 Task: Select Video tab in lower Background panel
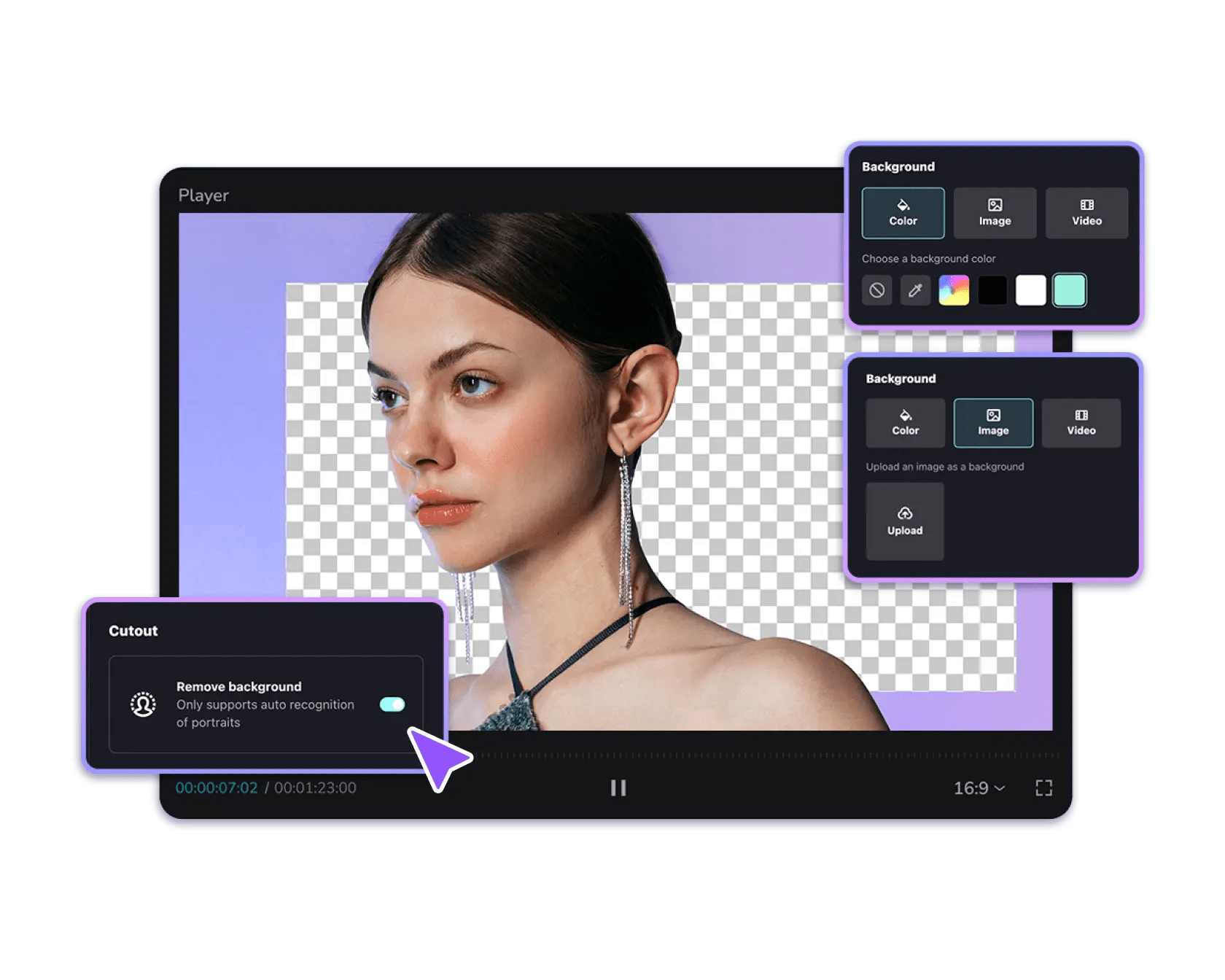tap(1081, 423)
